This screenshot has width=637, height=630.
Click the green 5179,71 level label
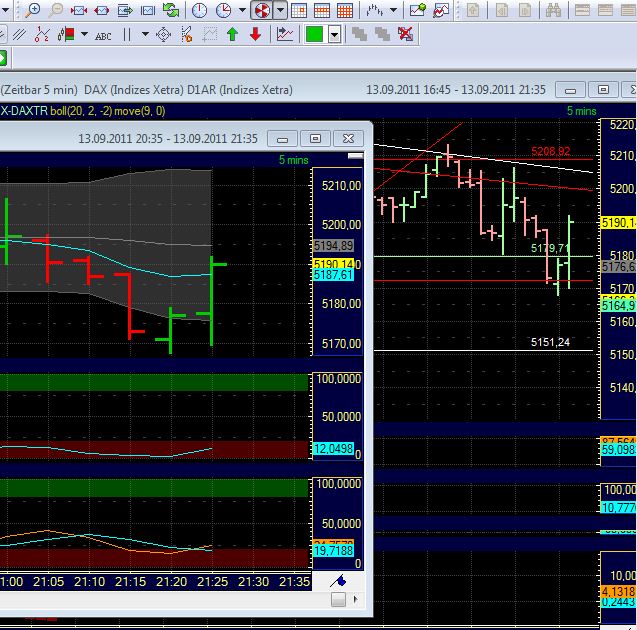point(550,248)
